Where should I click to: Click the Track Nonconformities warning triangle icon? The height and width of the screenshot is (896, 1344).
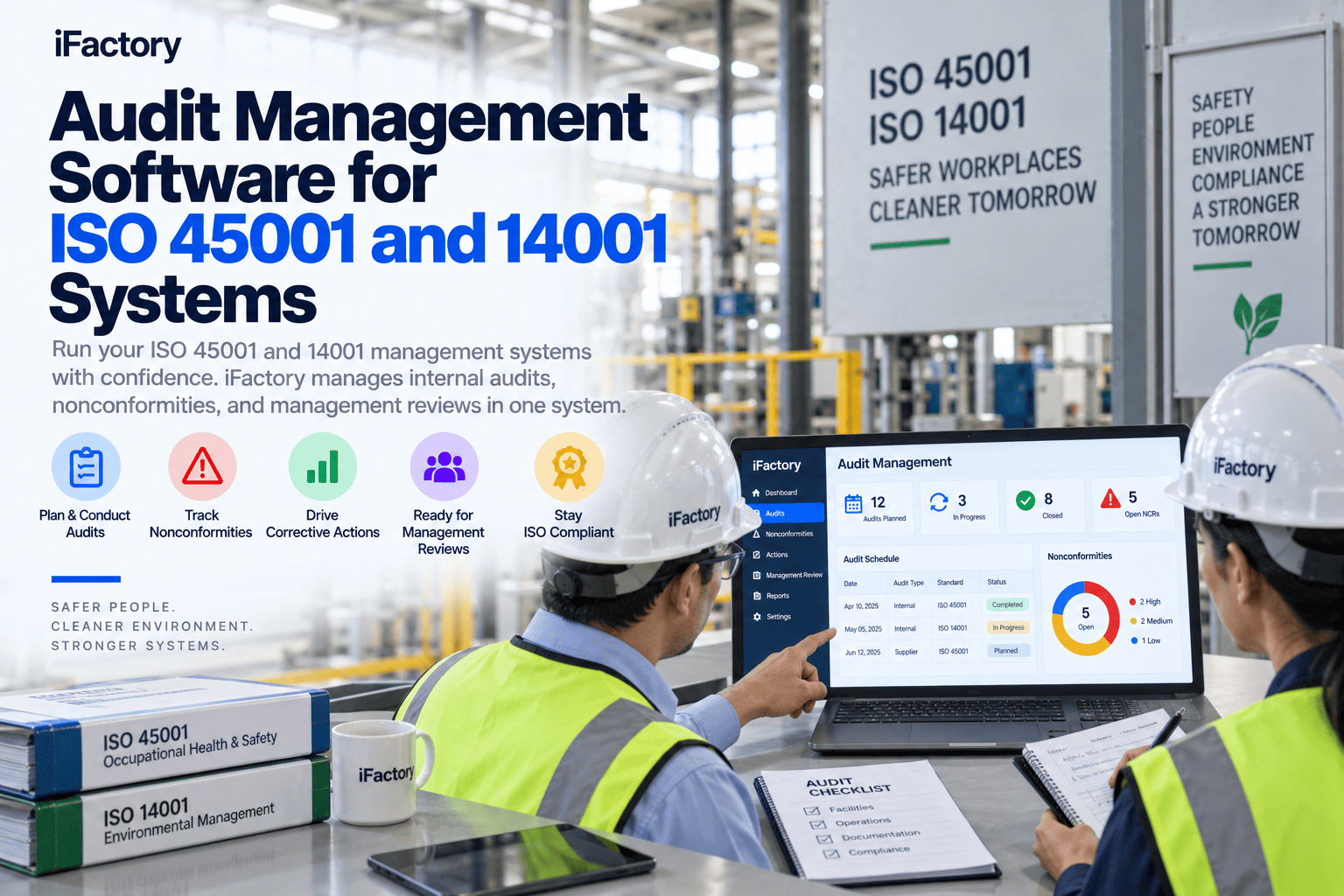pyautogui.click(x=202, y=466)
